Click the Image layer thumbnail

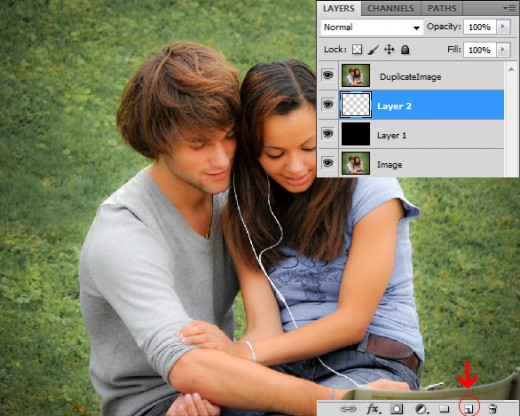[356, 163]
